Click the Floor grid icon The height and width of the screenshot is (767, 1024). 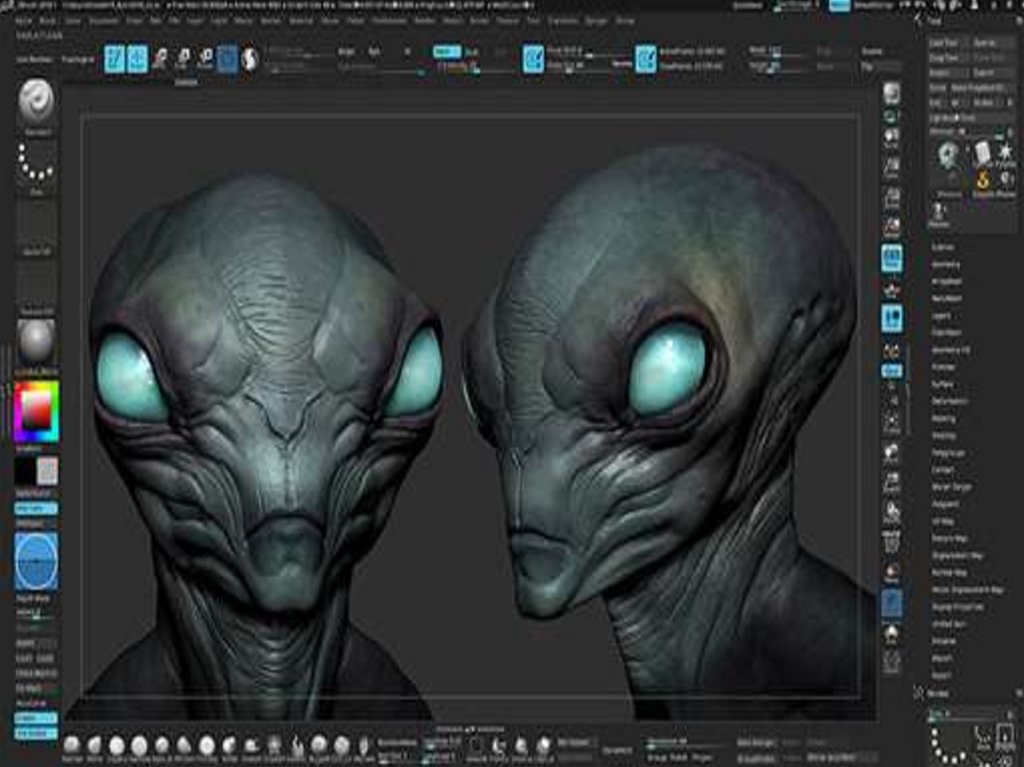click(x=891, y=290)
